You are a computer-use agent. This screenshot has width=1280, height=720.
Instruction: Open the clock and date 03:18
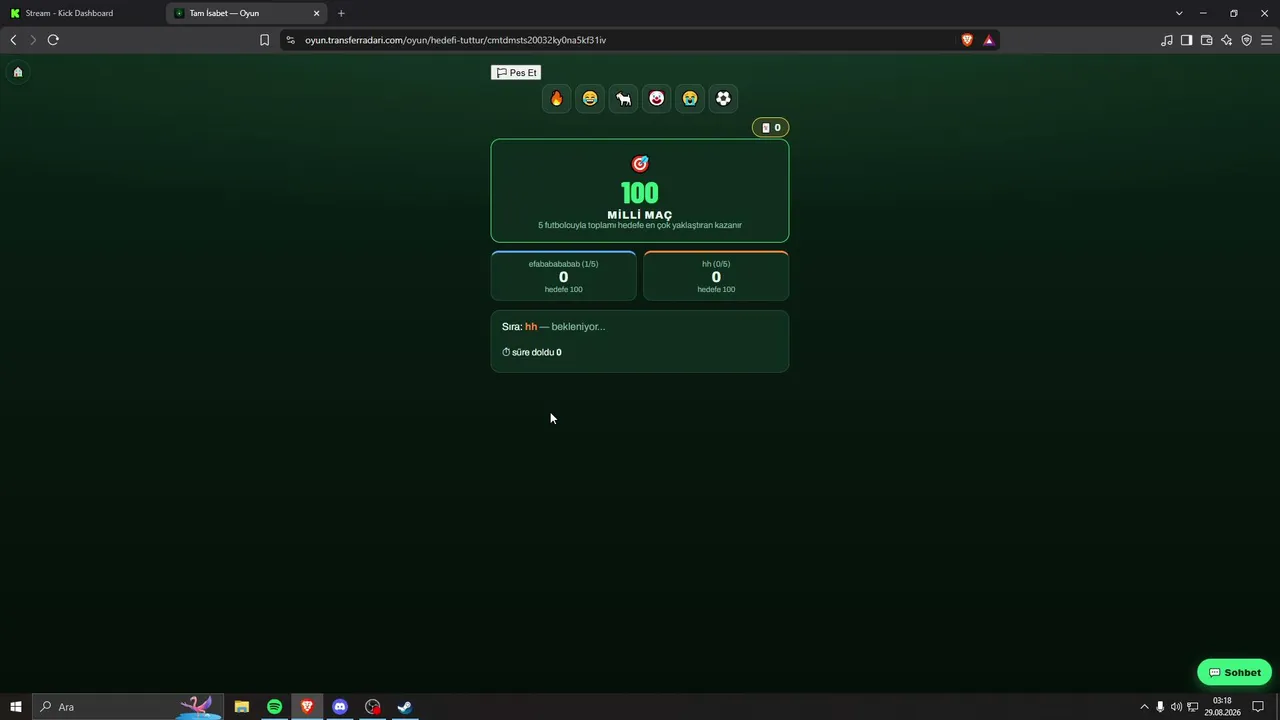point(1222,707)
